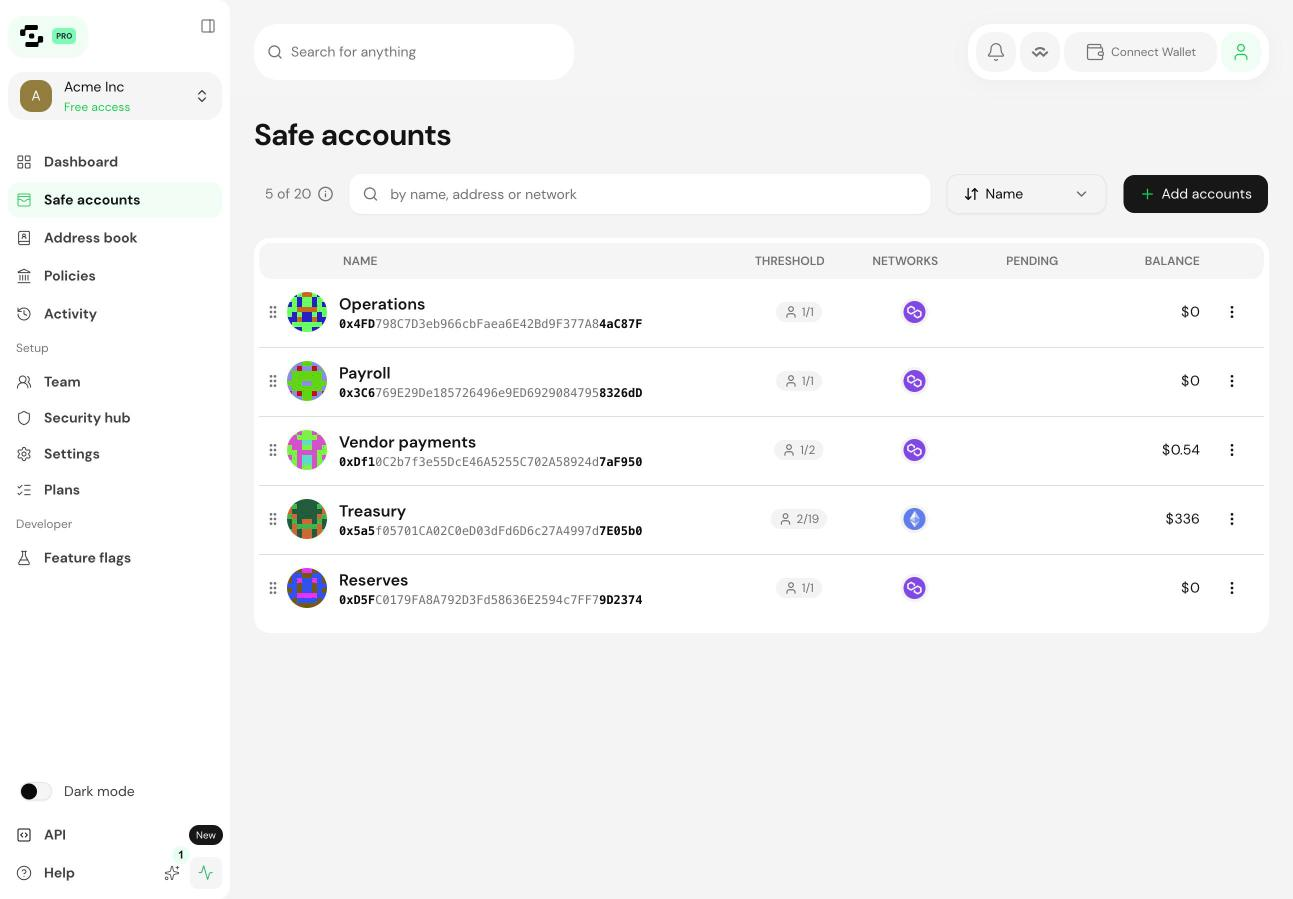Click the Connect Wallet button

click(x=1140, y=52)
